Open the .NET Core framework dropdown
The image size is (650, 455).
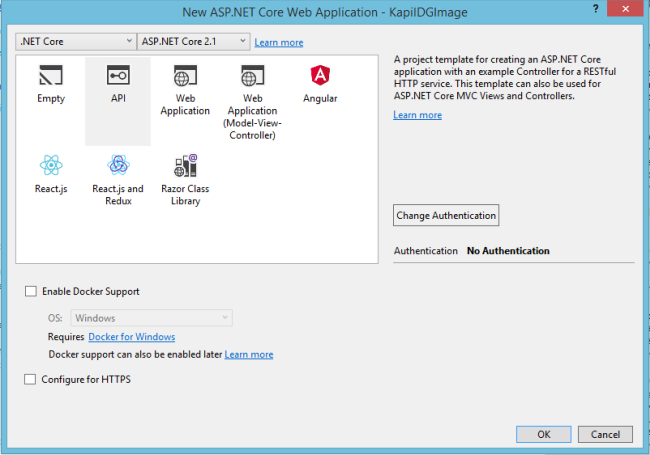(x=76, y=41)
